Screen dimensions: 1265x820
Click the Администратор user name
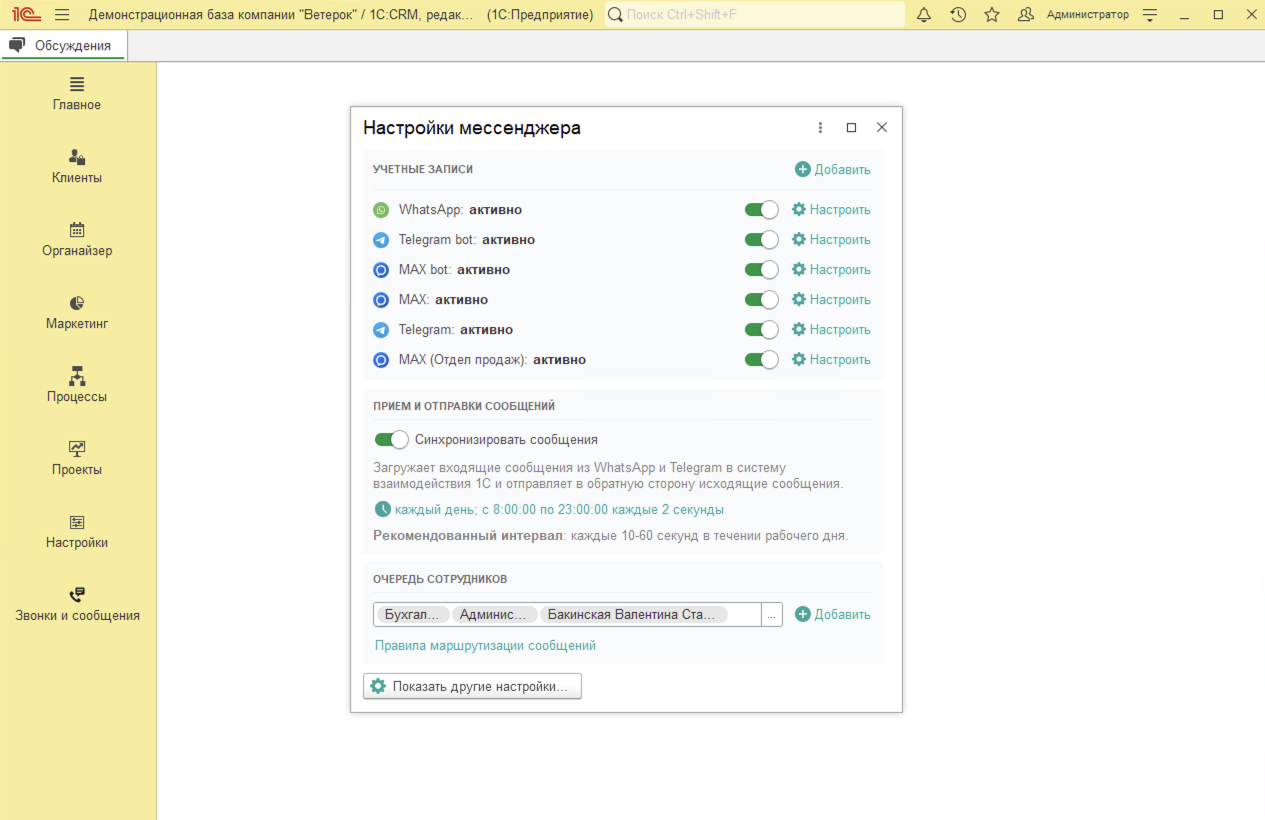[1088, 15]
